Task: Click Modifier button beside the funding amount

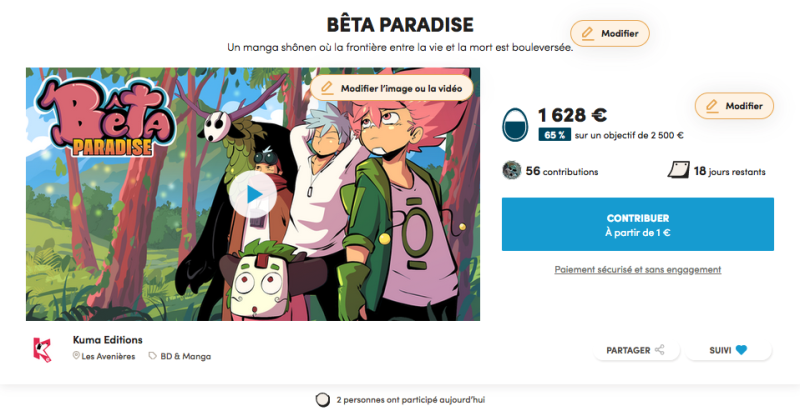Action: point(734,106)
